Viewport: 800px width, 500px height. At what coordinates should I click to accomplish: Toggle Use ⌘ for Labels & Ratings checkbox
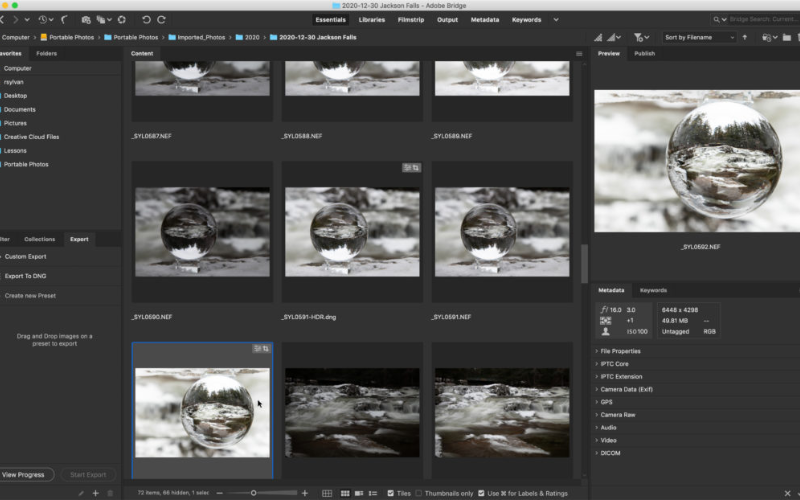pyautogui.click(x=482, y=493)
